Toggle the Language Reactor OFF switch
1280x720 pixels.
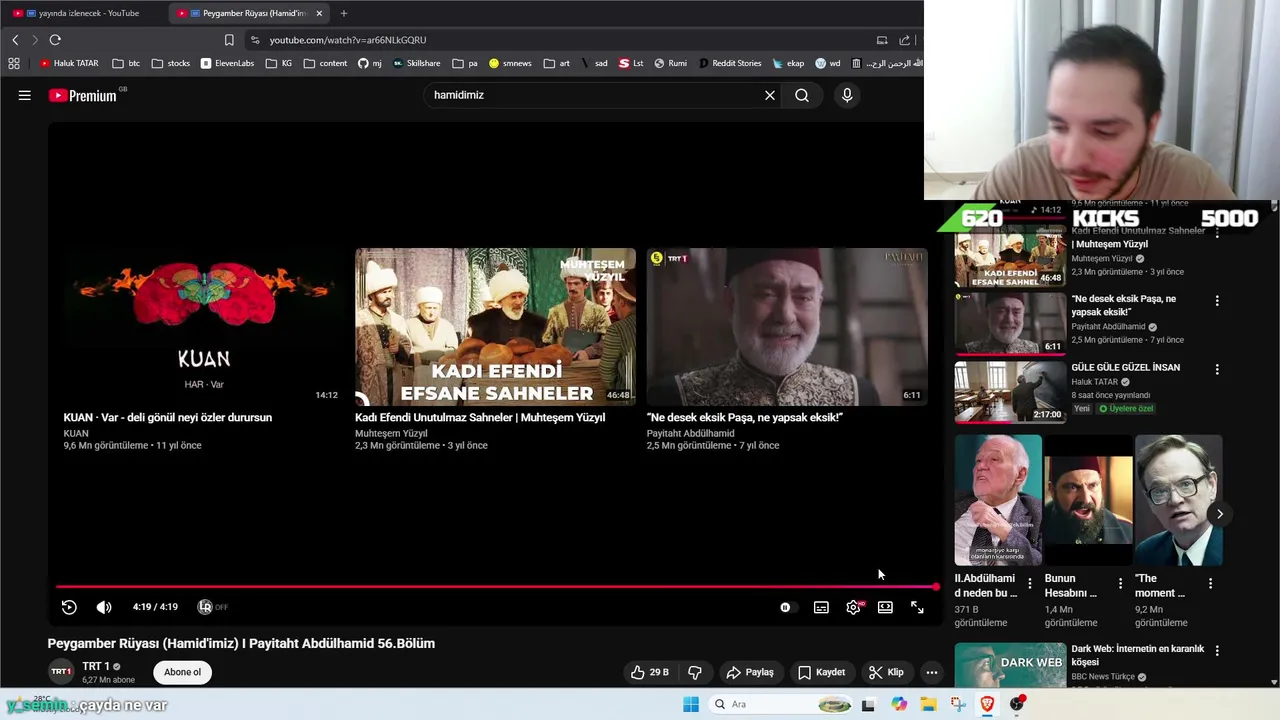click(x=213, y=607)
